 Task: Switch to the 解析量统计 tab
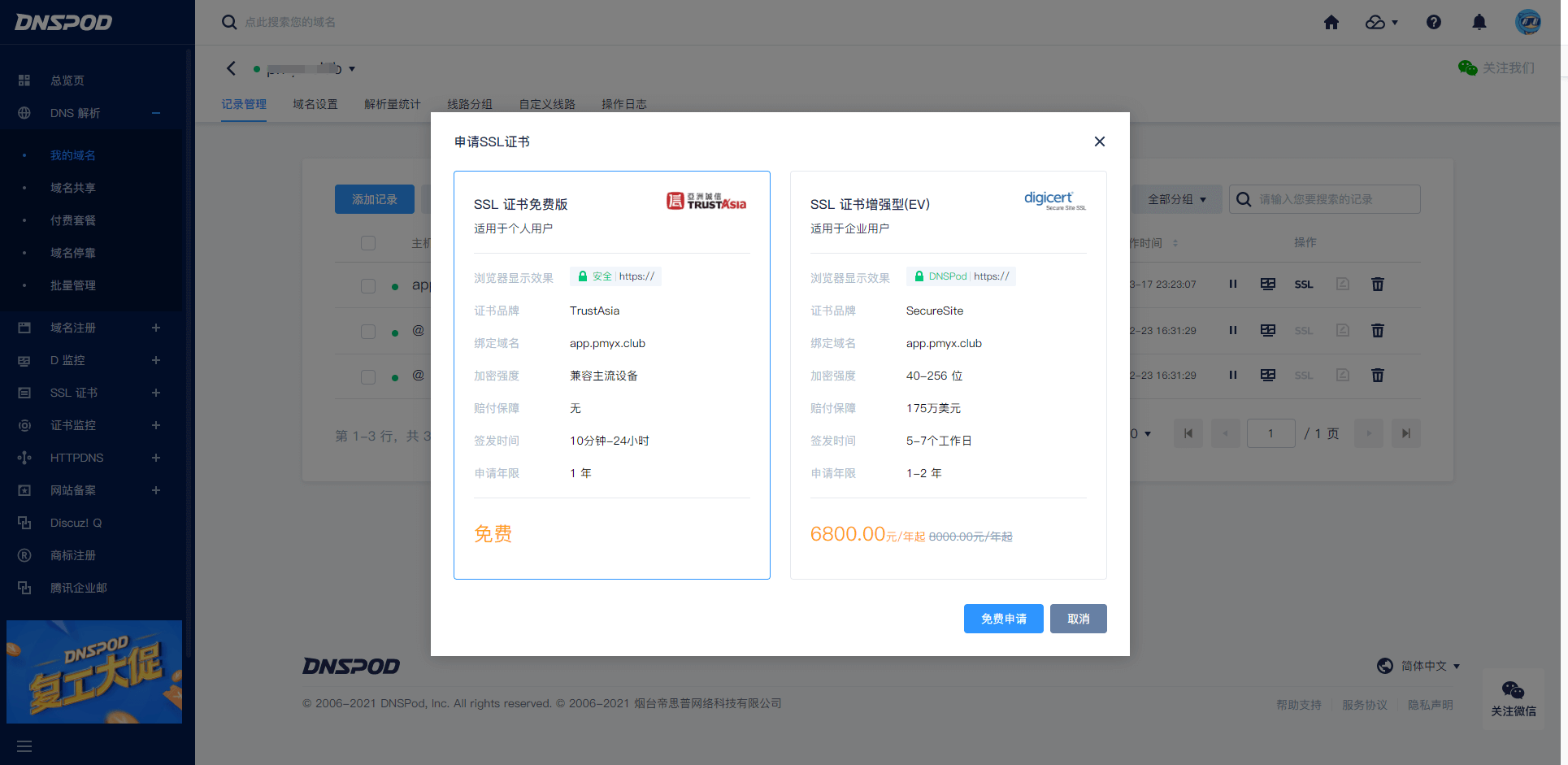pyautogui.click(x=393, y=104)
